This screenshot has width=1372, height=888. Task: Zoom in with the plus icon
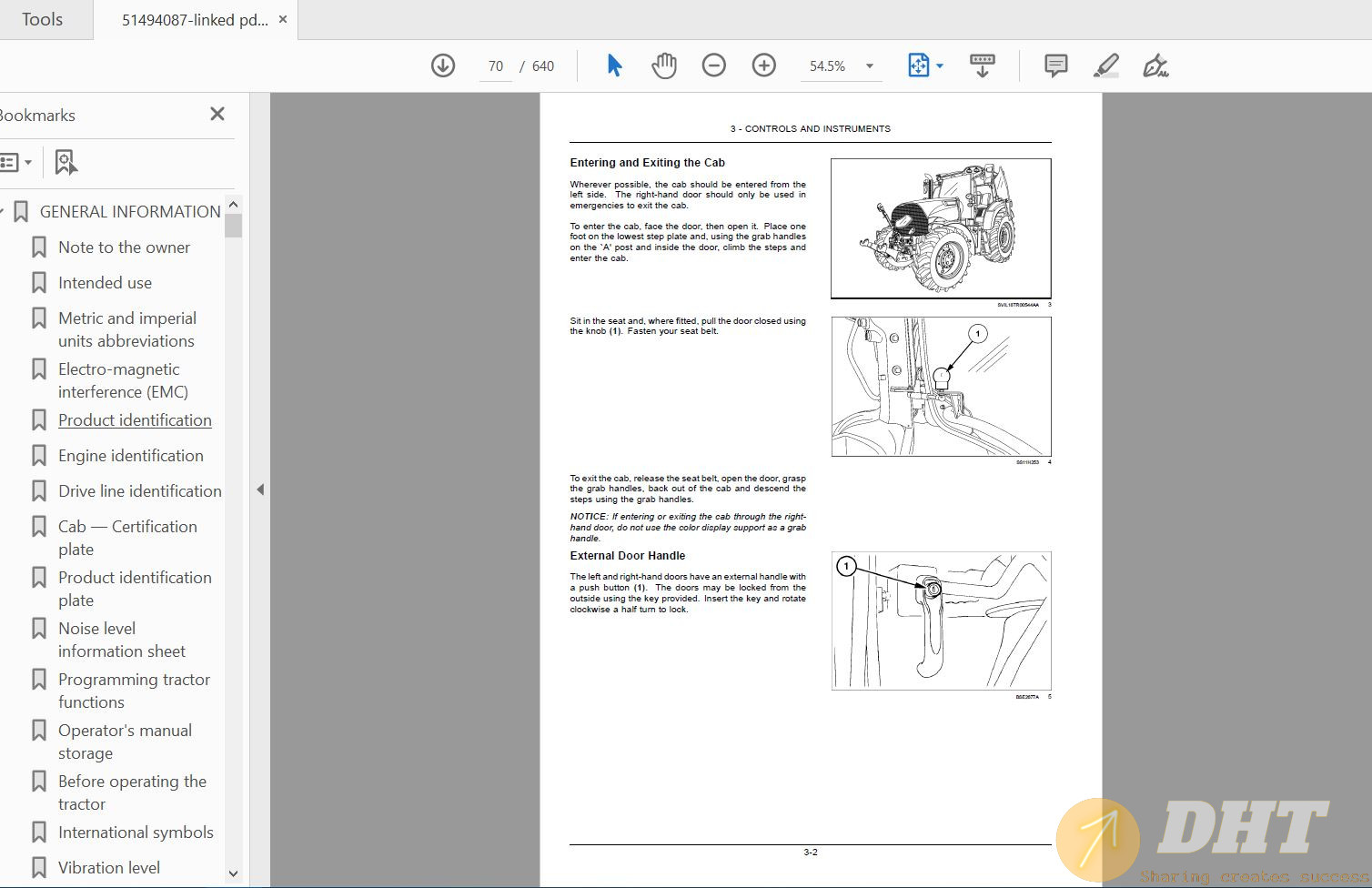[x=764, y=66]
